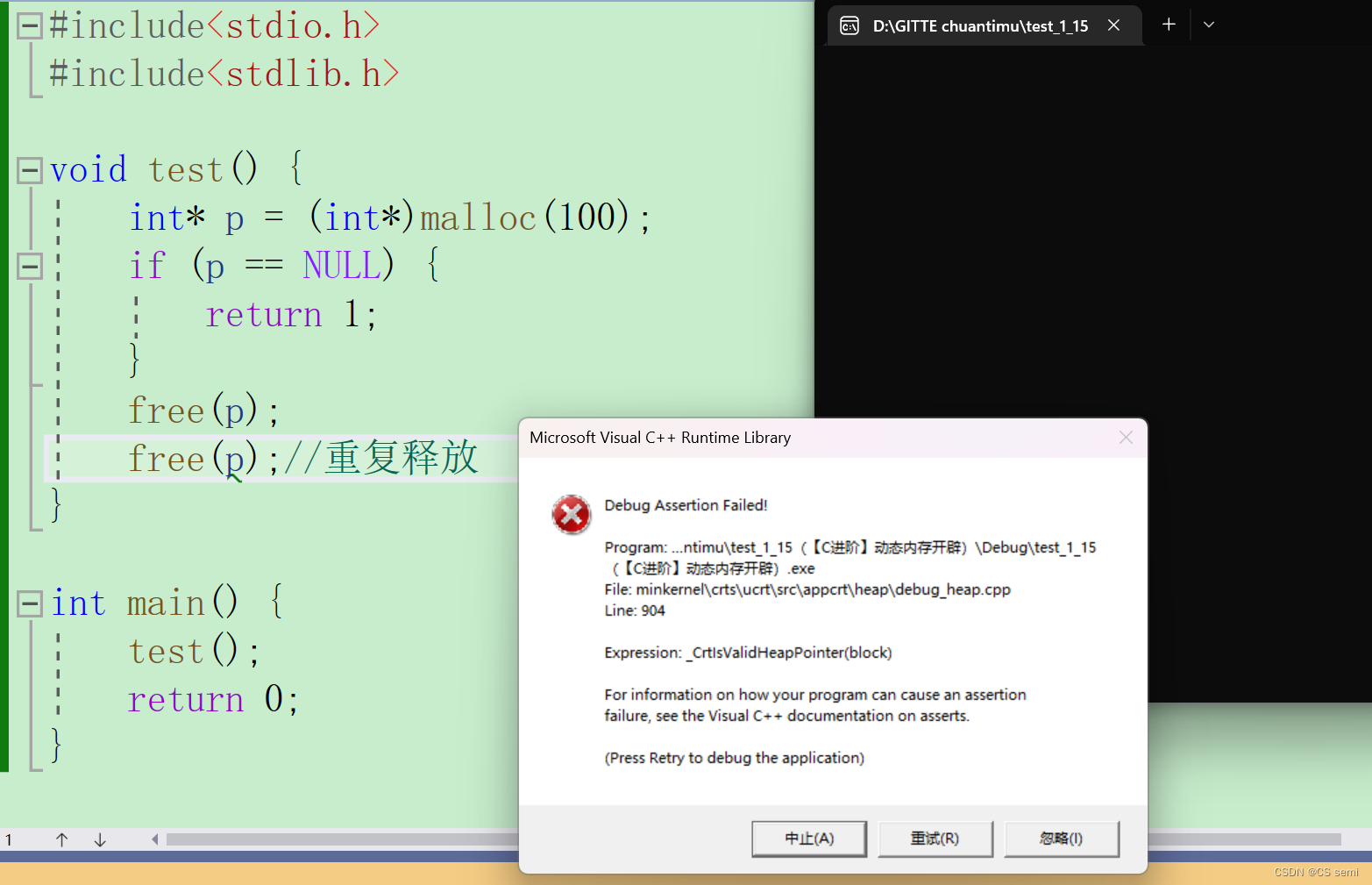Image resolution: width=1372 pixels, height=885 pixels.
Task: Close the Microsoft Visual C++ Runtime Library dialog
Action: point(1127,438)
